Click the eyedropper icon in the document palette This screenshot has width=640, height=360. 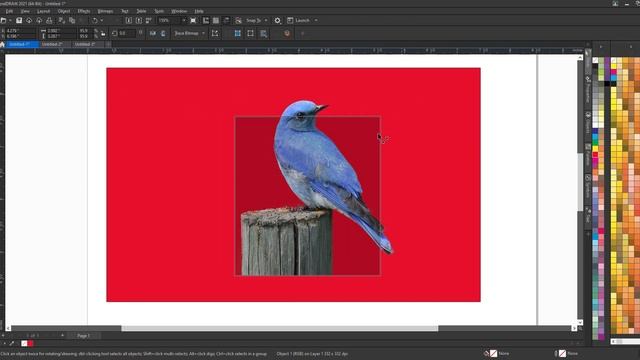12,343
